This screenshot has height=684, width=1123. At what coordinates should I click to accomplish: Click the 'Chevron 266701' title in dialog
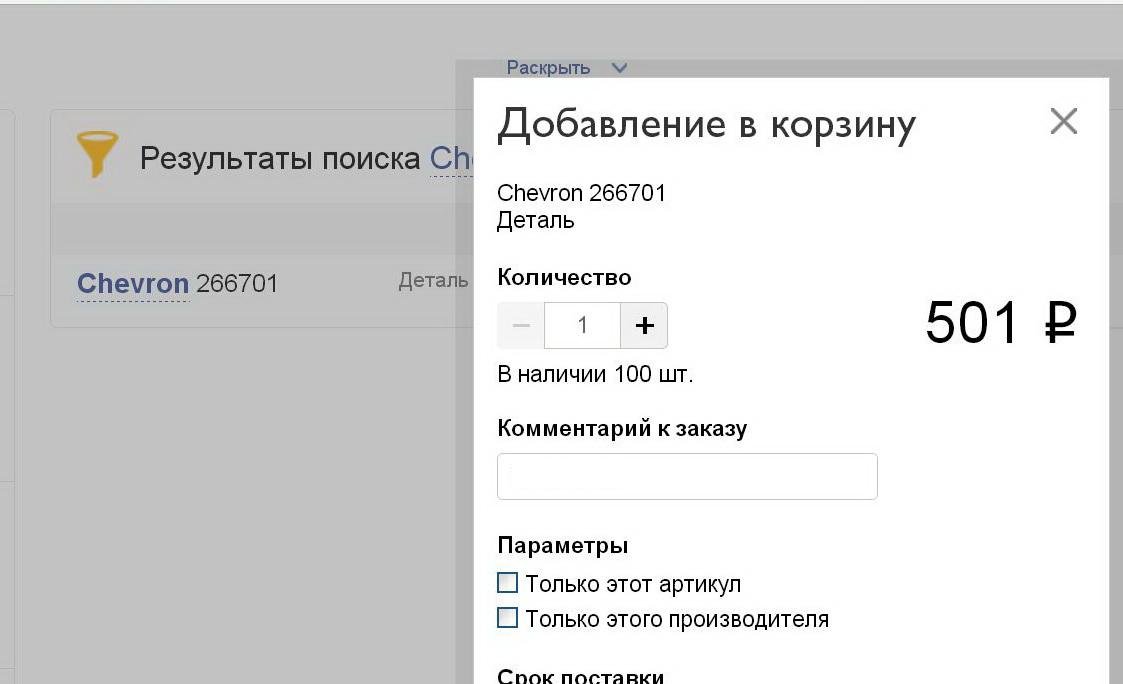(581, 193)
